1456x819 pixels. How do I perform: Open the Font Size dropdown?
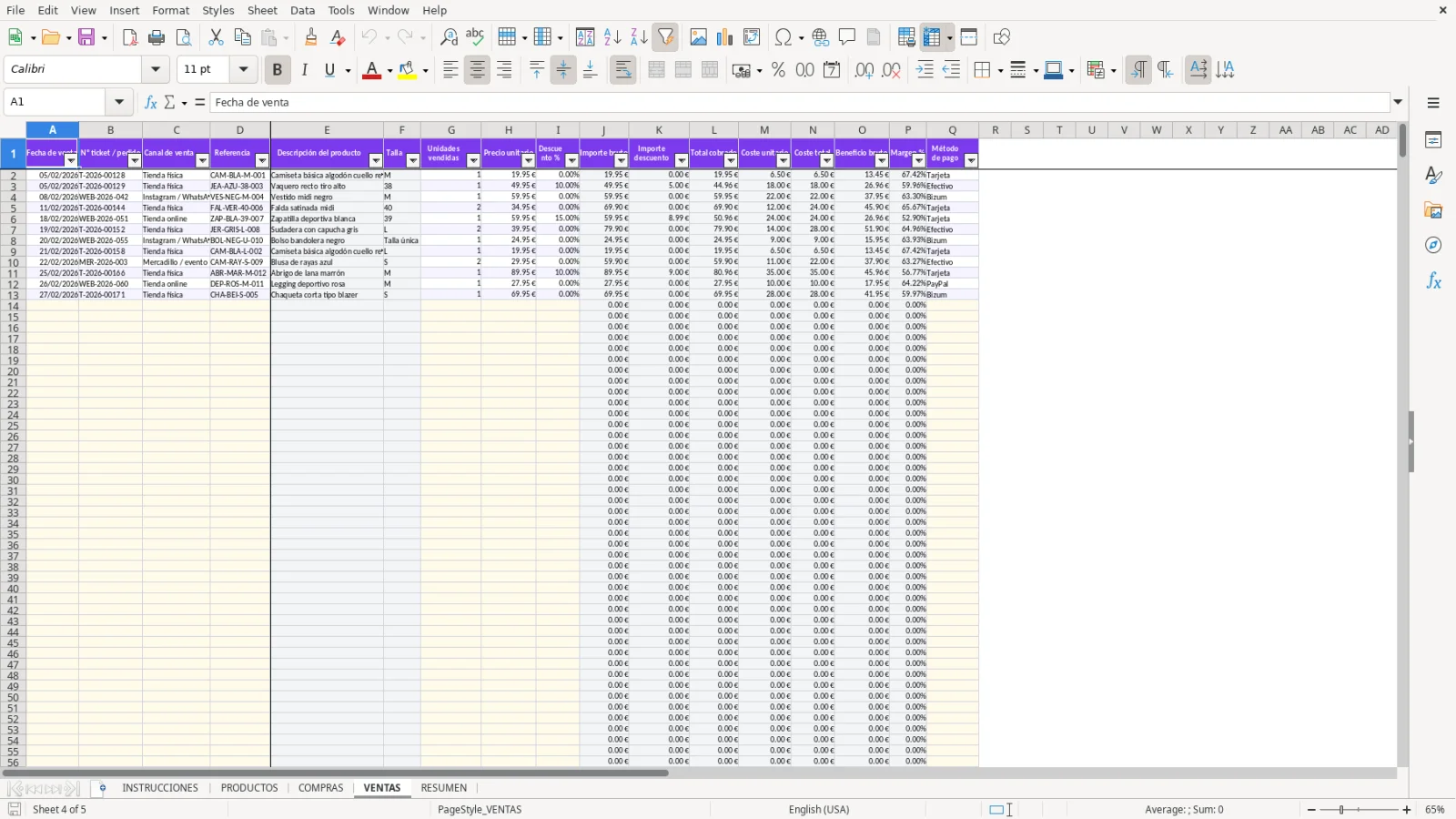click(243, 69)
